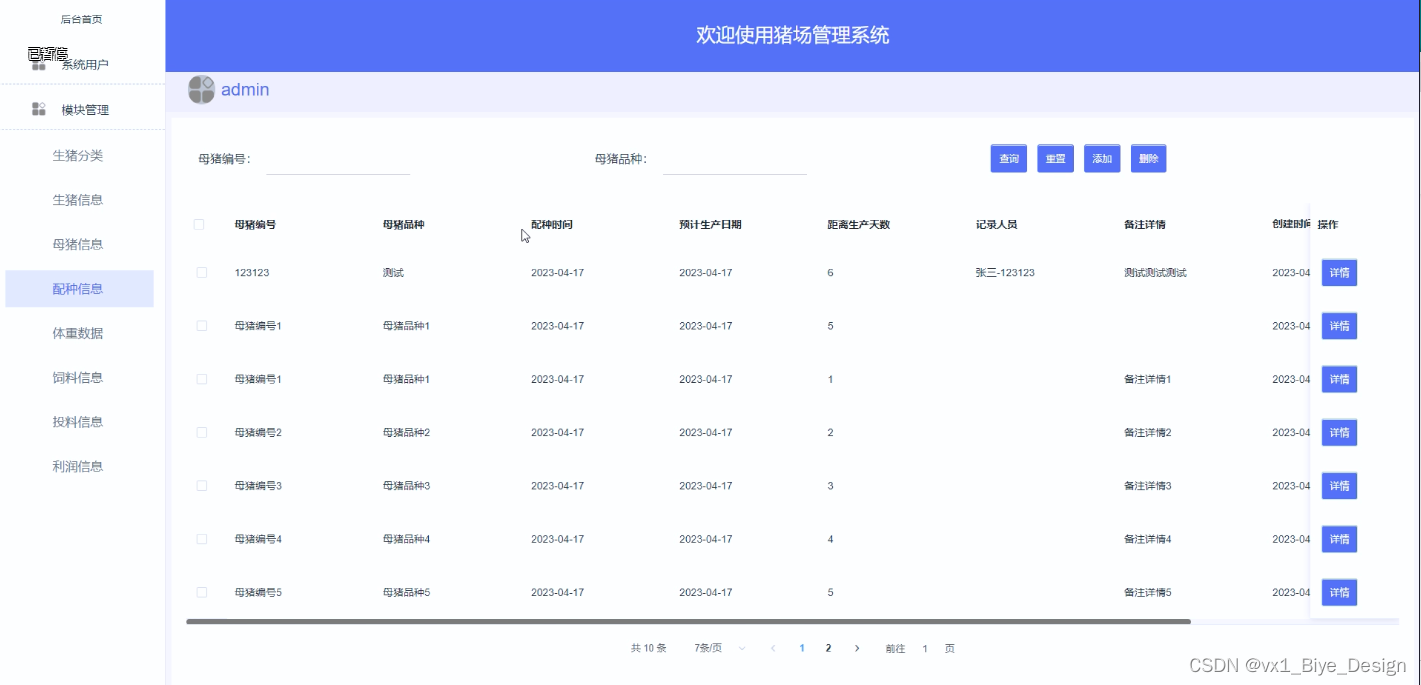Open 利润信息 menu item
The height and width of the screenshot is (685, 1421).
tap(78, 466)
